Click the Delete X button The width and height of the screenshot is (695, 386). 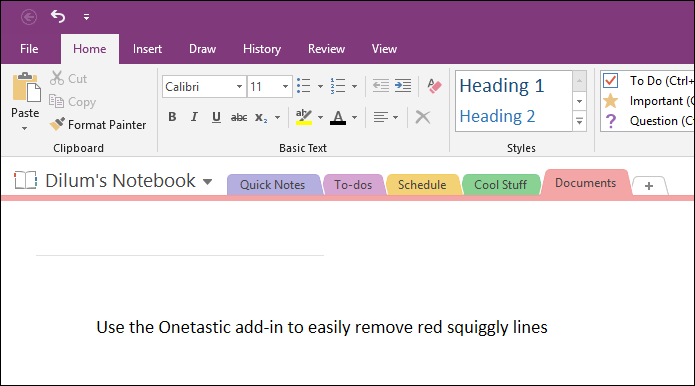[x=423, y=117]
